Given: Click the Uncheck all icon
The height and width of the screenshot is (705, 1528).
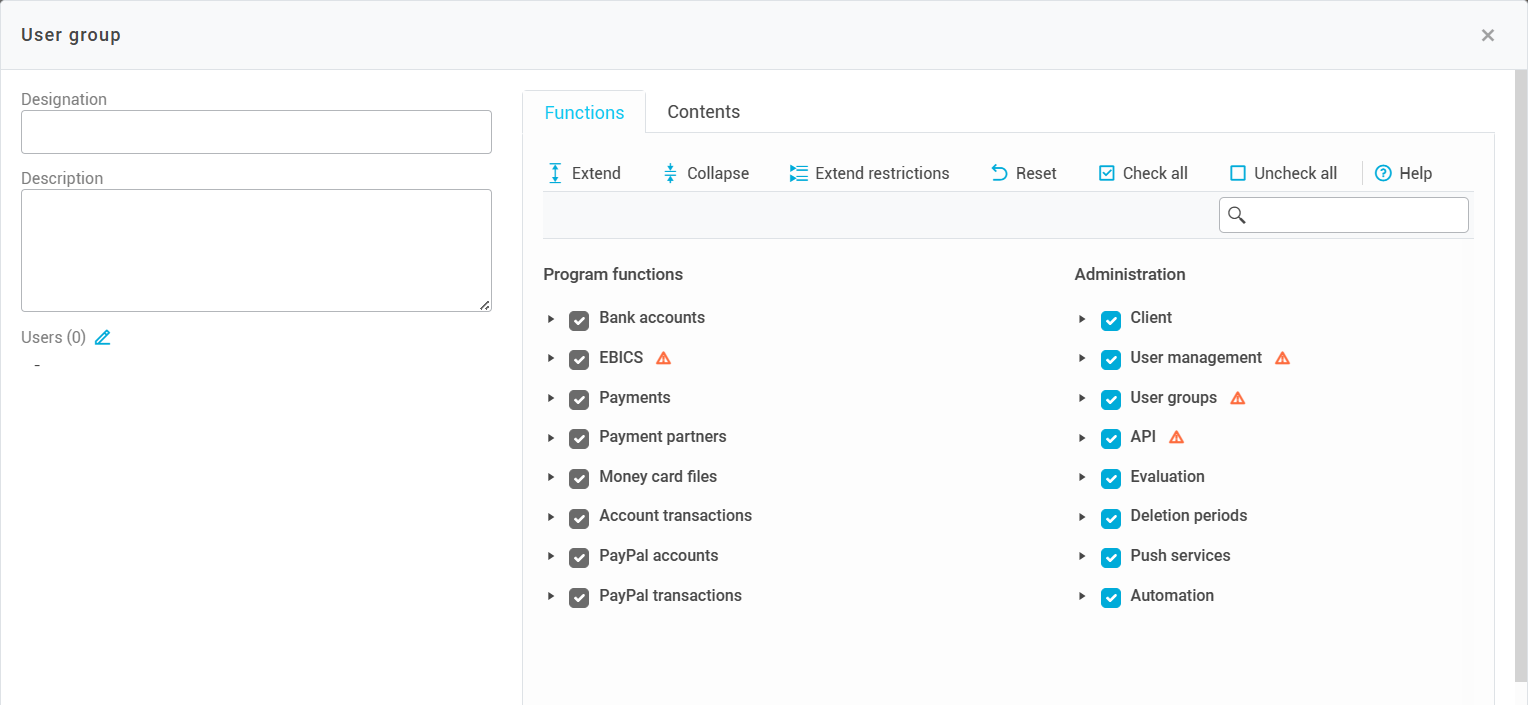Looking at the screenshot, I should click(1238, 173).
